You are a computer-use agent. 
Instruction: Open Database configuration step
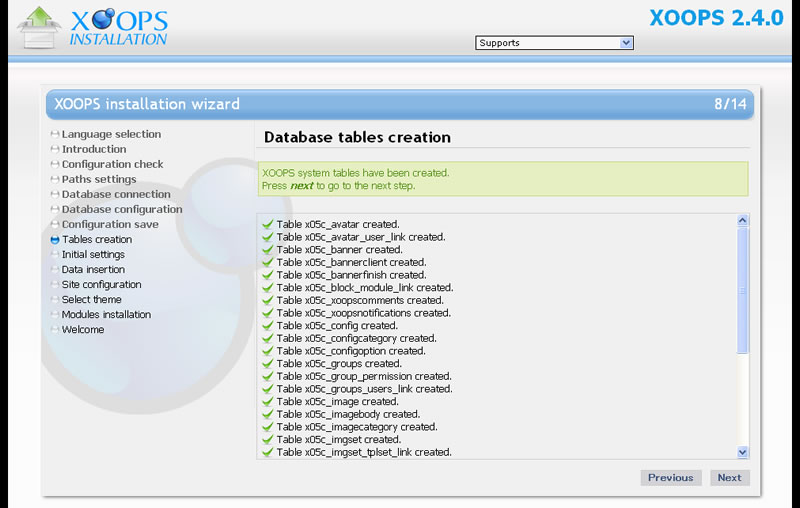[x=122, y=209]
